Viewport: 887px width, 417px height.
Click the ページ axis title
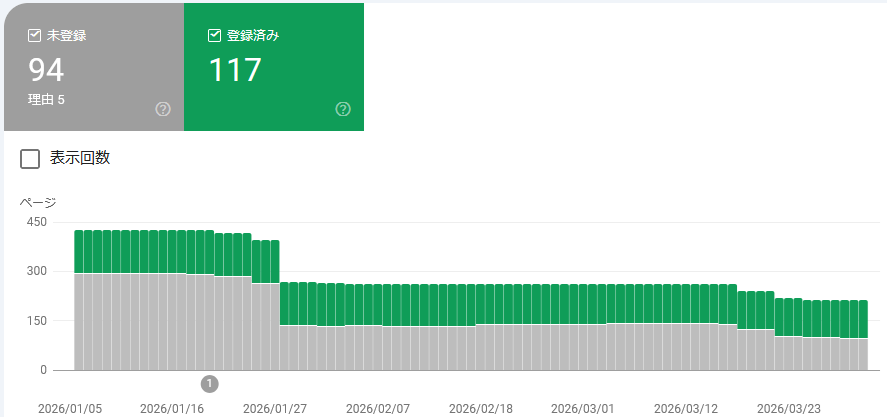pos(38,203)
